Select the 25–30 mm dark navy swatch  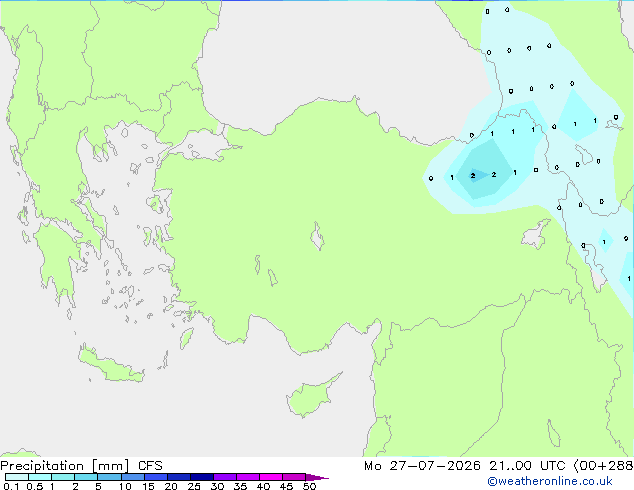202,477
